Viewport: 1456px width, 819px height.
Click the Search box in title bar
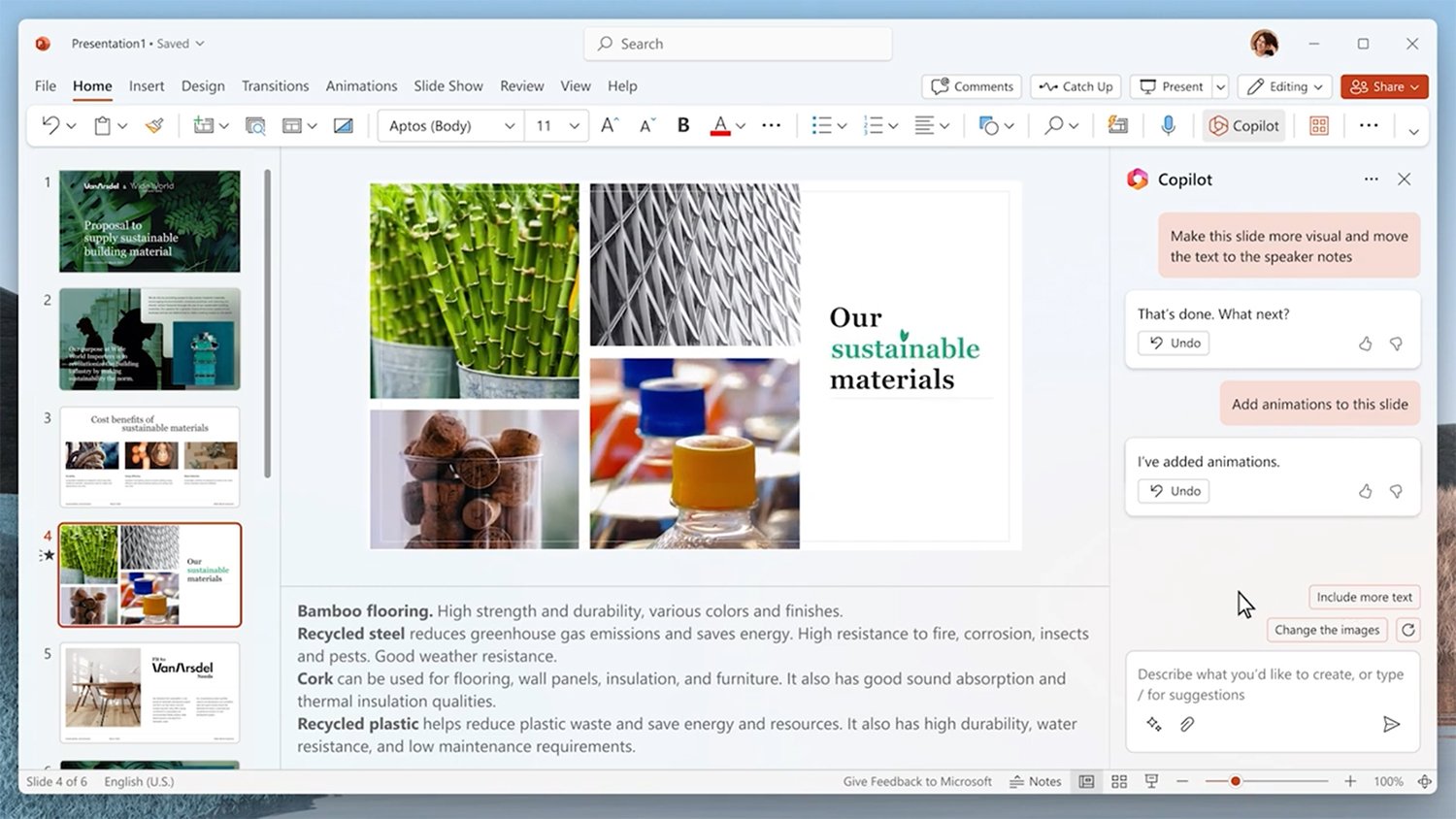coord(738,44)
